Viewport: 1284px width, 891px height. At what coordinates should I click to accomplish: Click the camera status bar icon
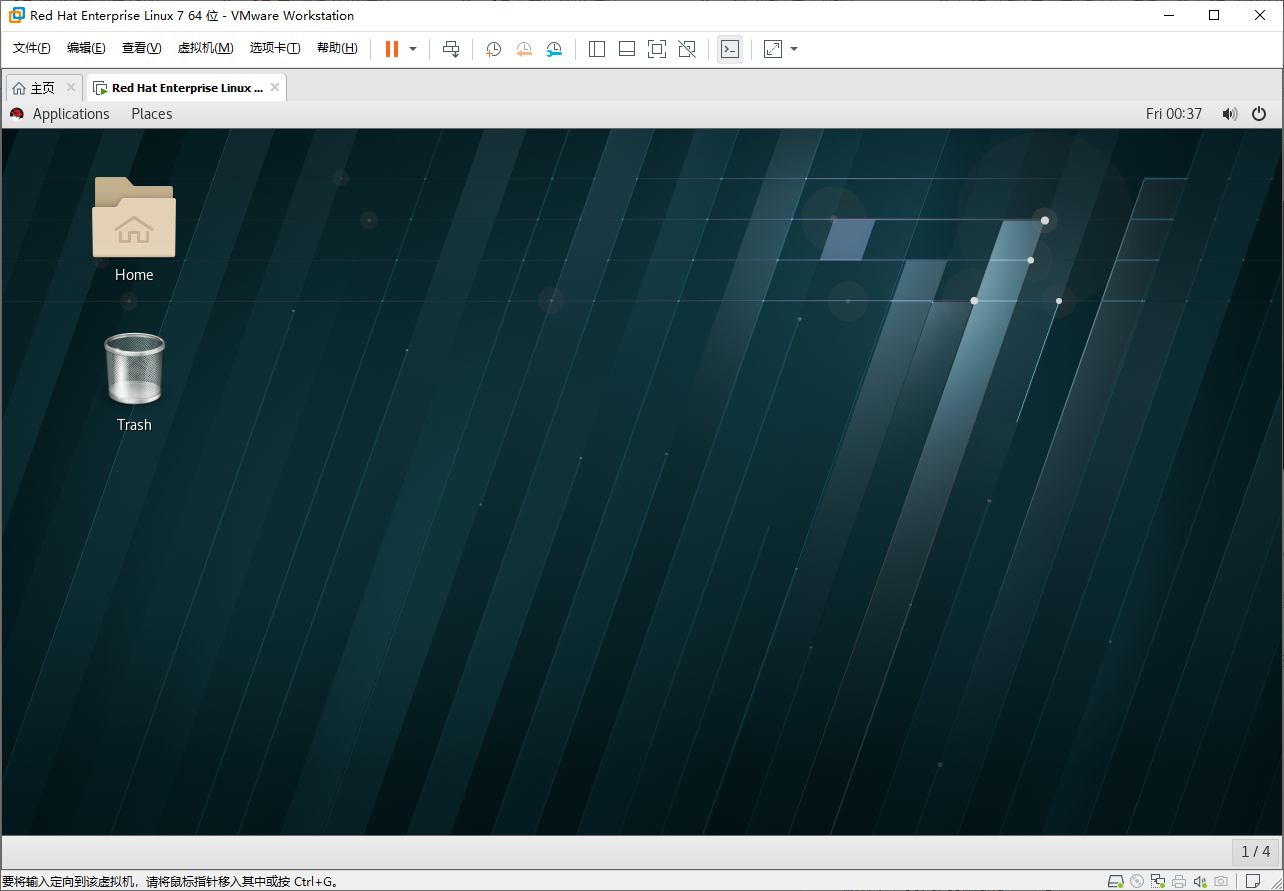(x=1221, y=881)
